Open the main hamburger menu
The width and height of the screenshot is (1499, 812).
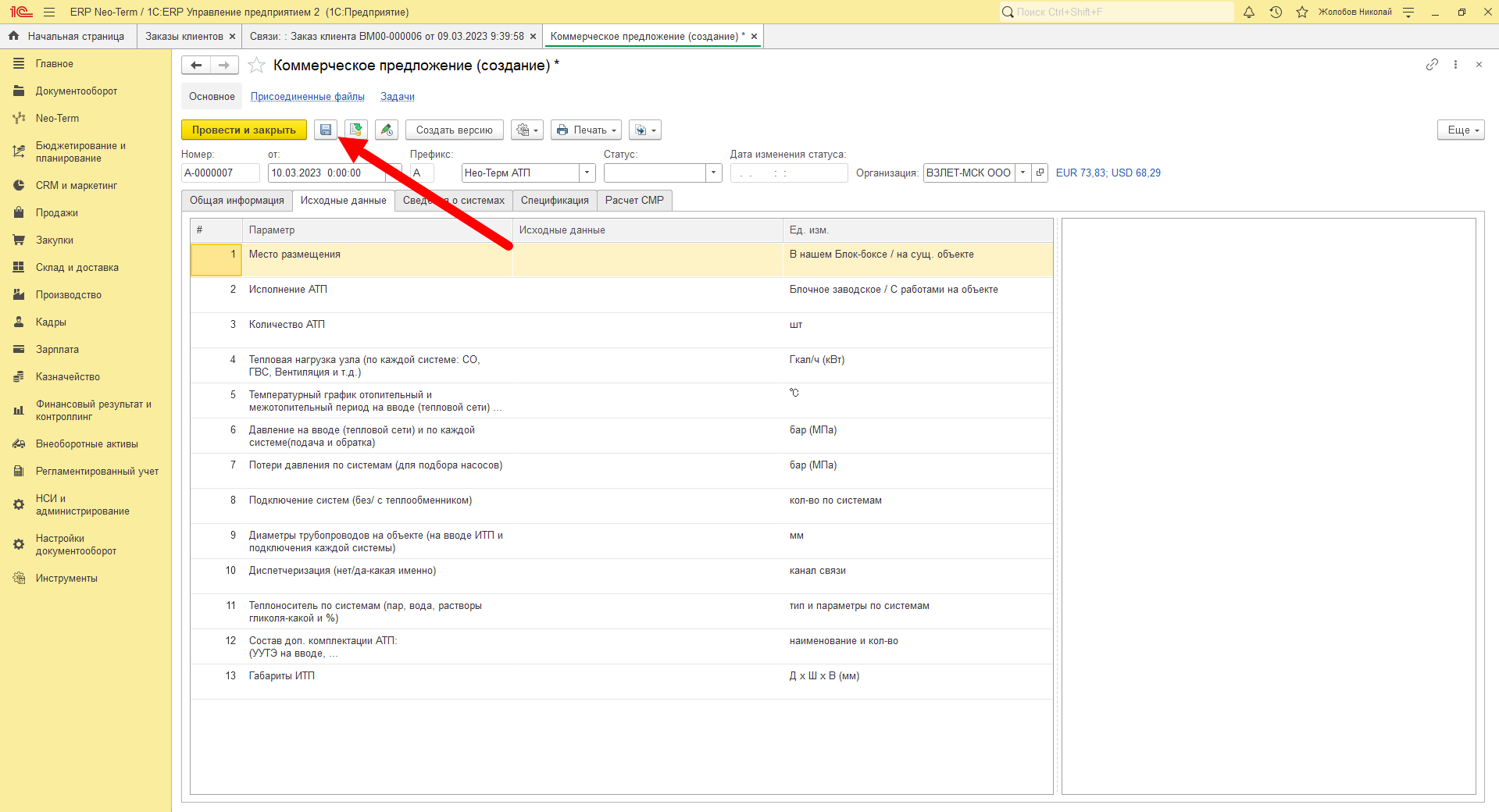[x=49, y=12]
